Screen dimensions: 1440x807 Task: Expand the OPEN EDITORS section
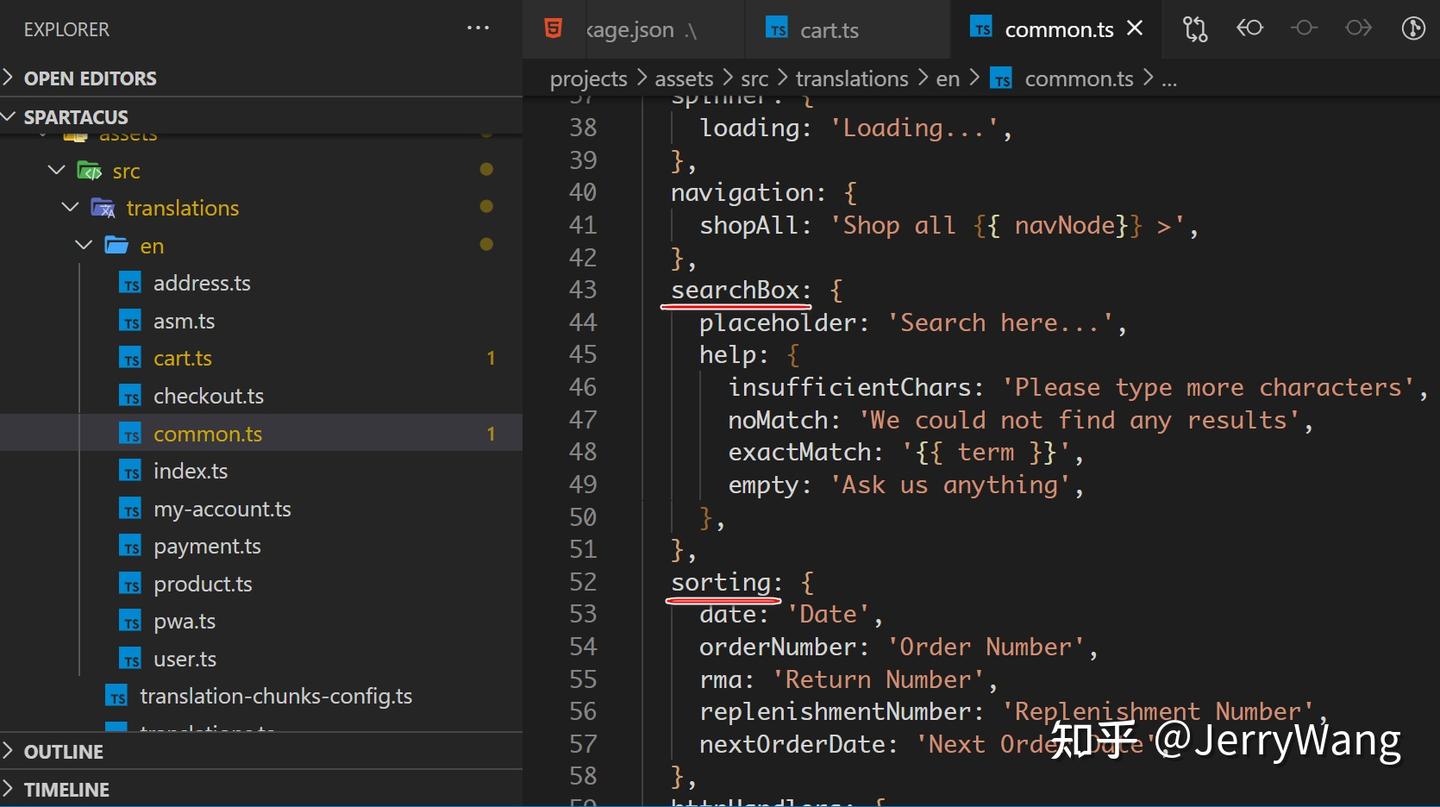coord(261,78)
